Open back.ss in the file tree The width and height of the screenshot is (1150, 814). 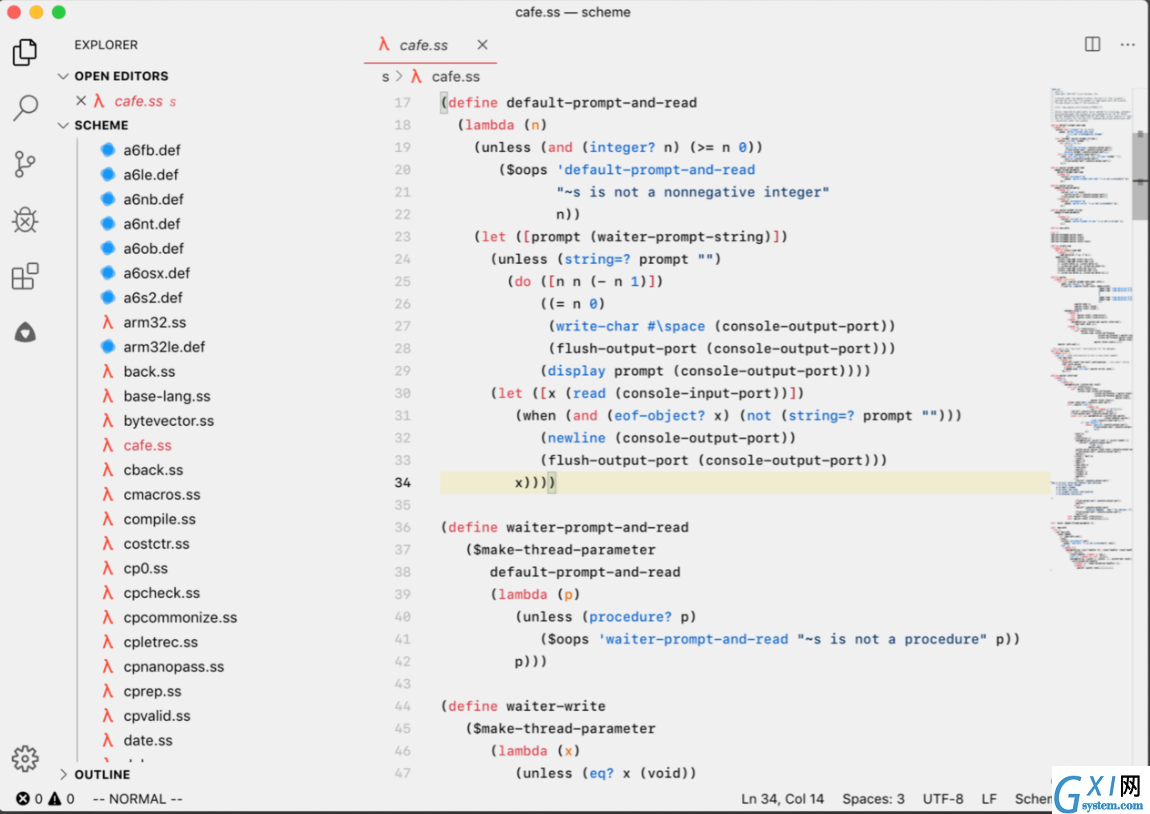click(149, 371)
